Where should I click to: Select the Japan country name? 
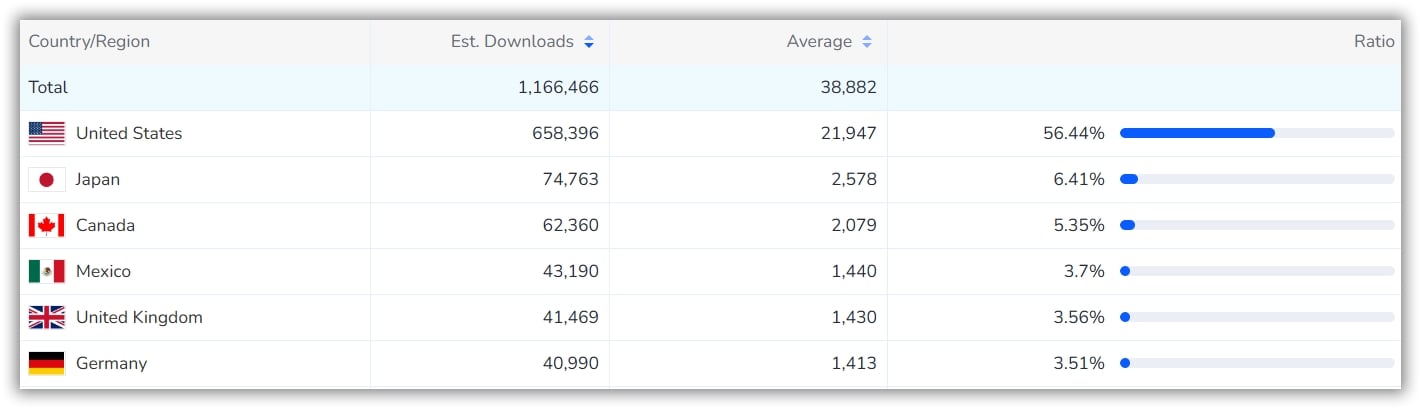click(x=98, y=179)
